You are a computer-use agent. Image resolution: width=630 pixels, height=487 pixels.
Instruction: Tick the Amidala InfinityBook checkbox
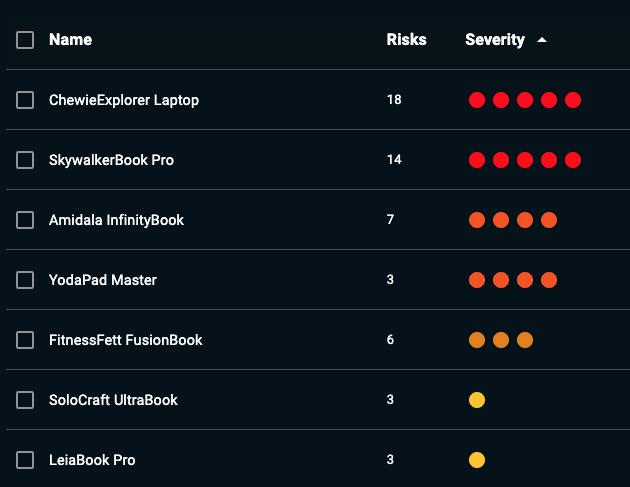pyautogui.click(x=25, y=220)
